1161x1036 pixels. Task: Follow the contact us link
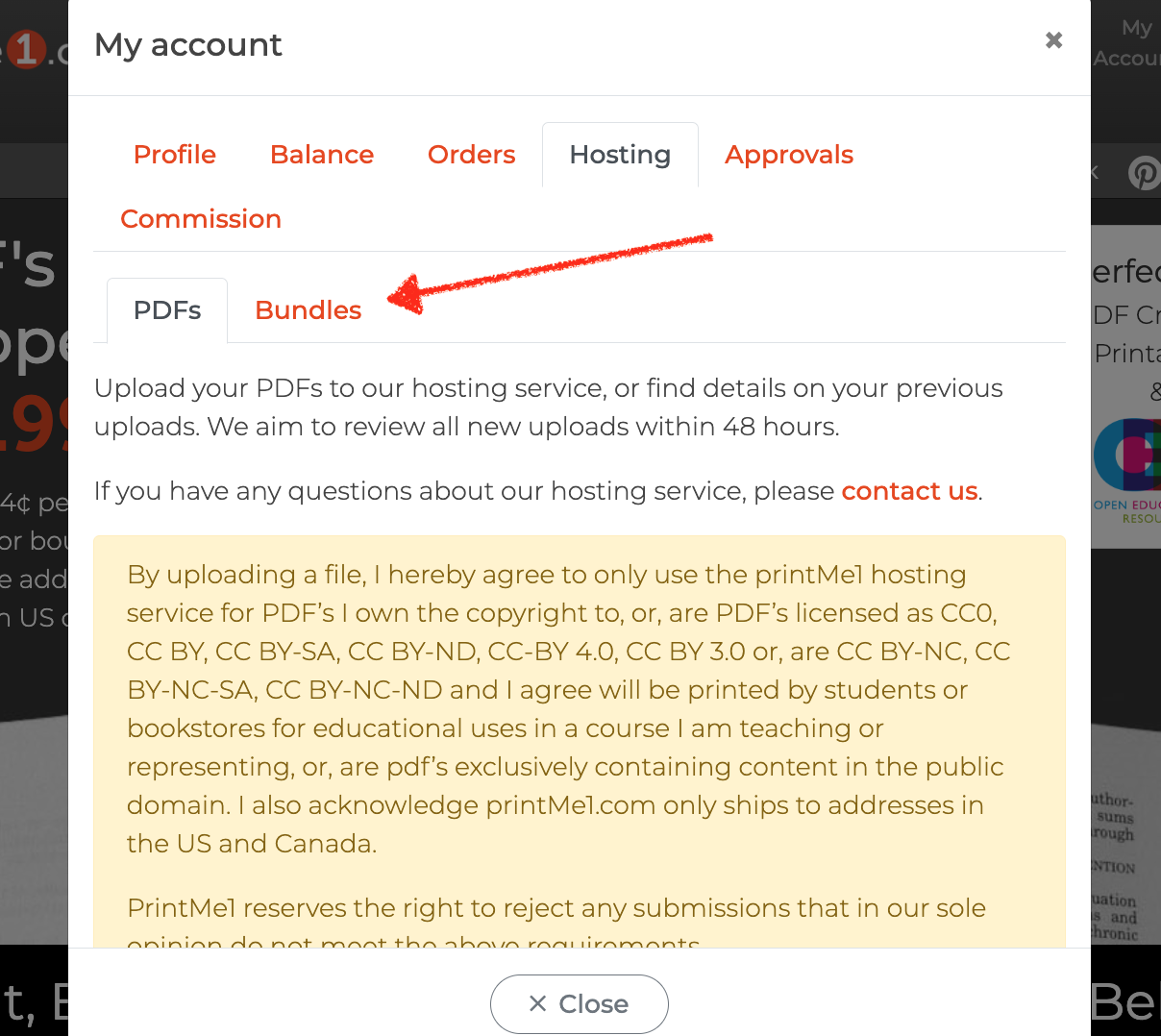click(909, 491)
